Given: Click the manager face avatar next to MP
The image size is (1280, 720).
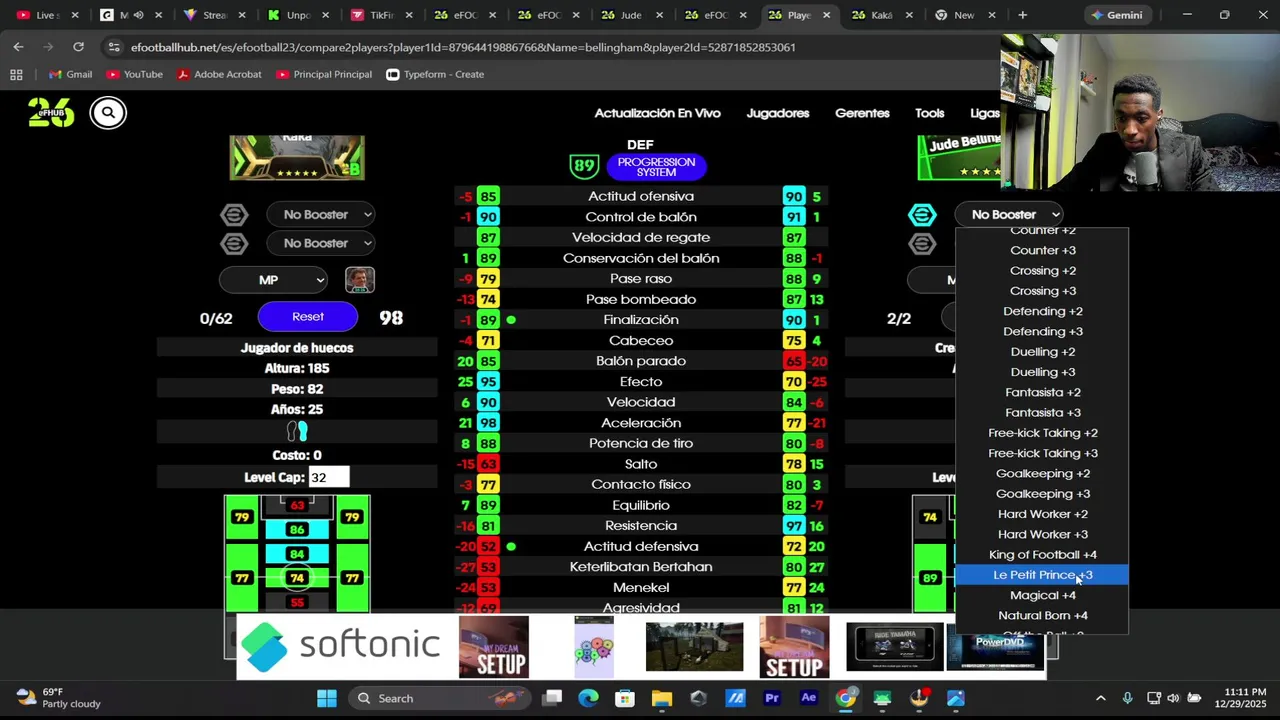Looking at the screenshot, I should tap(360, 280).
